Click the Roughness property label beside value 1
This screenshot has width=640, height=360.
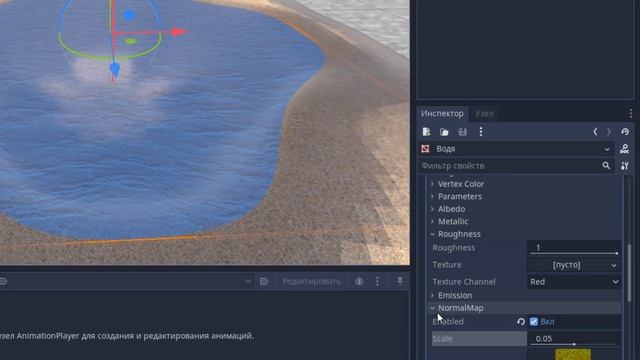453,248
